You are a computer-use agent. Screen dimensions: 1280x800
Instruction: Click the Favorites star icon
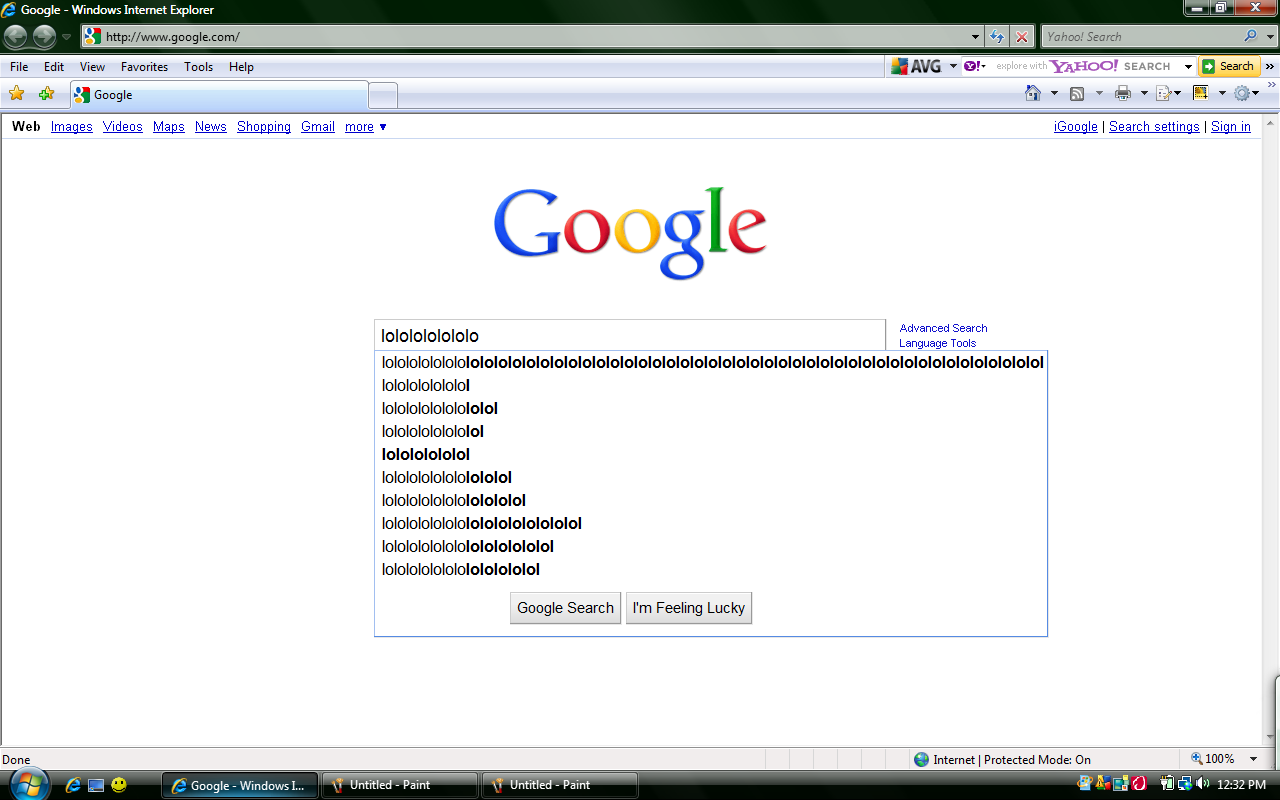click(17, 92)
